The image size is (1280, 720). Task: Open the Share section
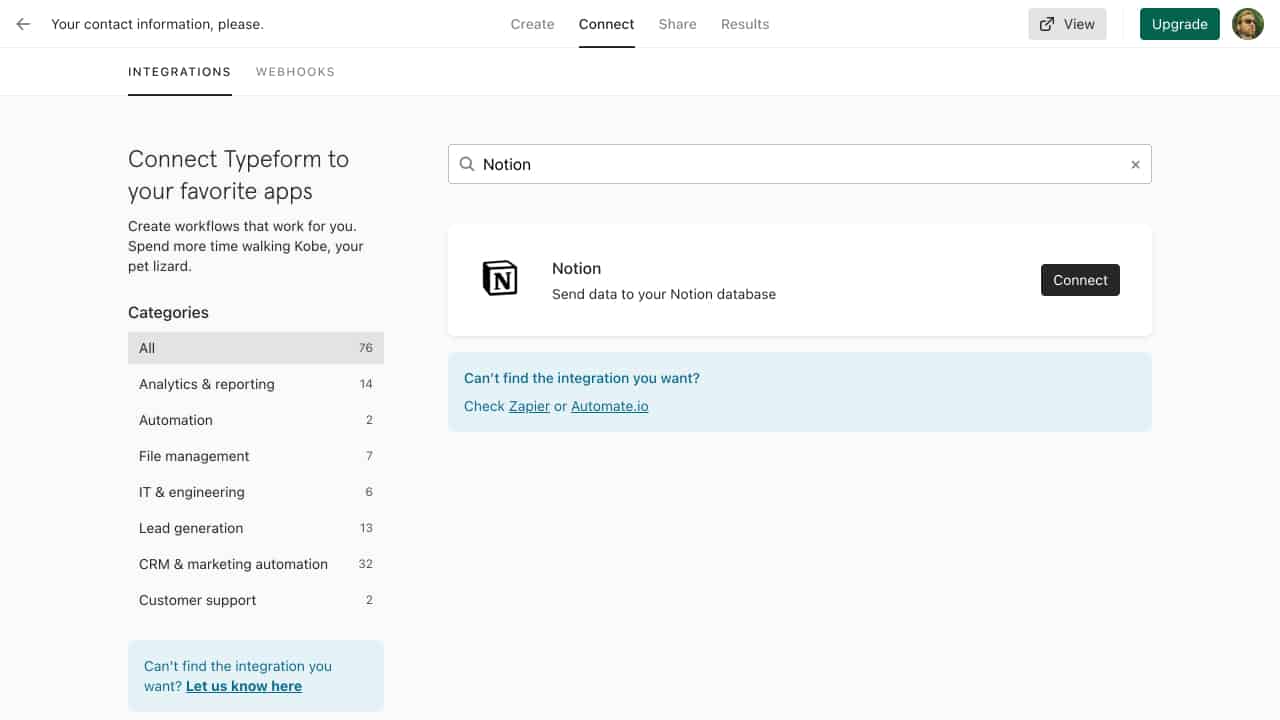pos(677,23)
